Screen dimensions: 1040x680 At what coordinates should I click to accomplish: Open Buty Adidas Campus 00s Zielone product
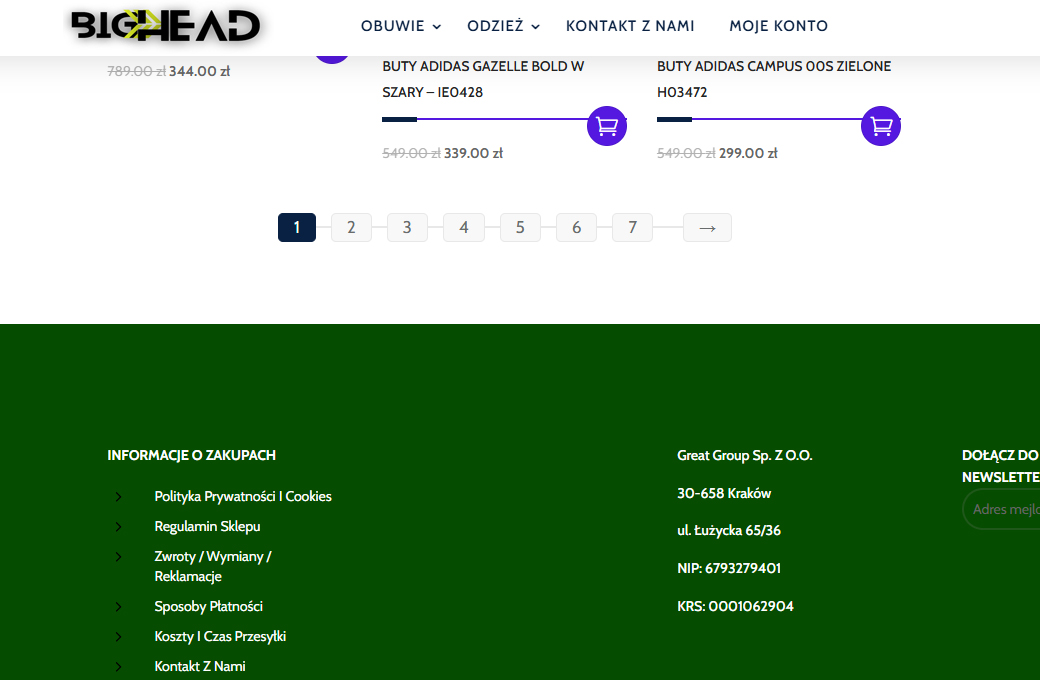point(774,79)
